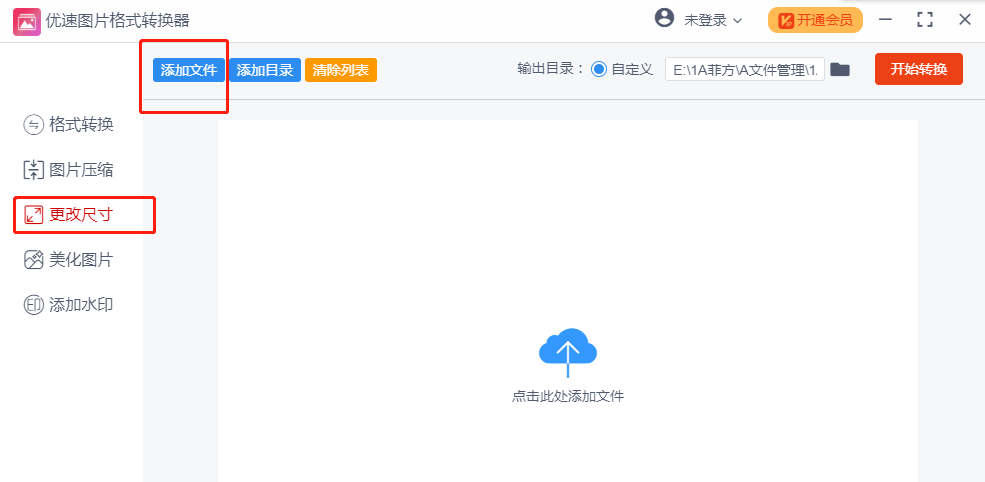The width and height of the screenshot is (985, 482).
Task: Click the cloud upload icon
Action: pos(568,351)
